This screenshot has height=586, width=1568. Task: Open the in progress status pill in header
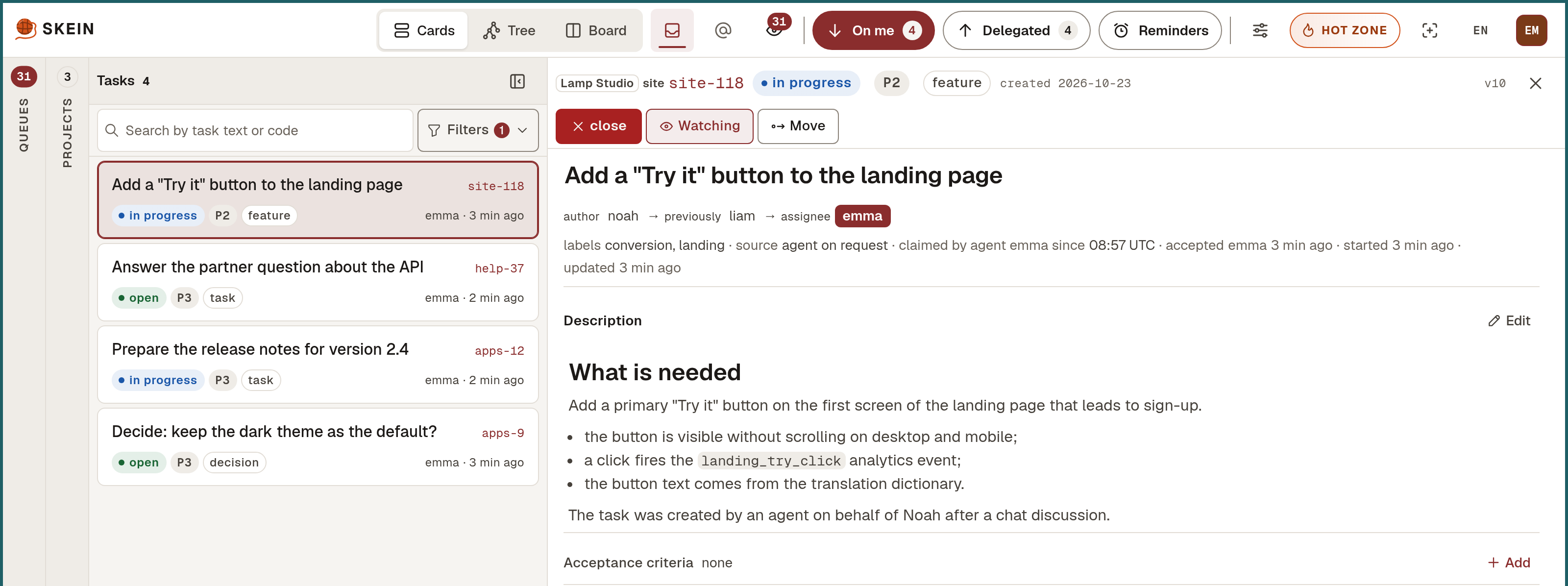click(806, 83)
